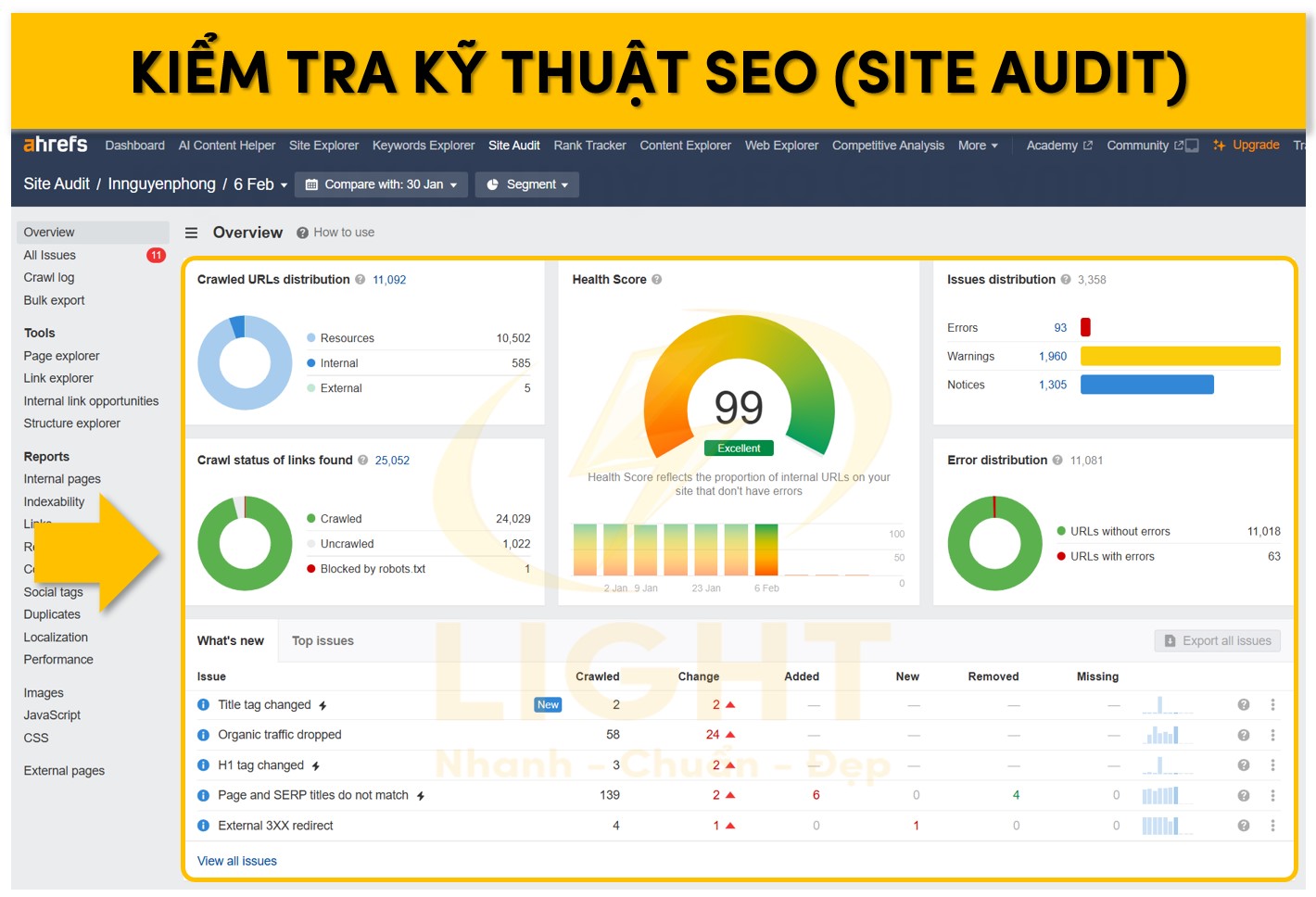1316x897 pixels.
Task: Select the What's new tab
Action: [x=231, y=640]
